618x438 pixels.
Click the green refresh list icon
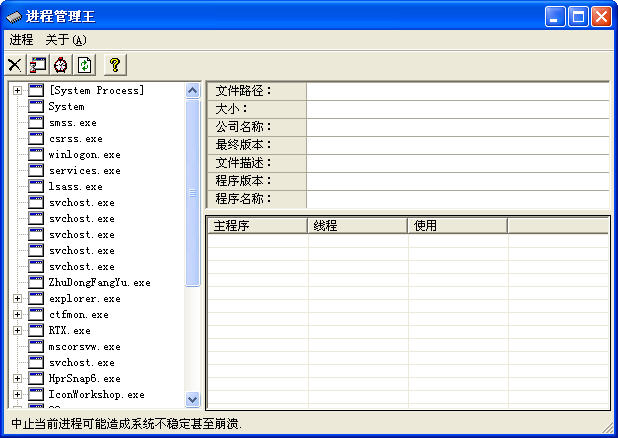[x=84, y=65]
